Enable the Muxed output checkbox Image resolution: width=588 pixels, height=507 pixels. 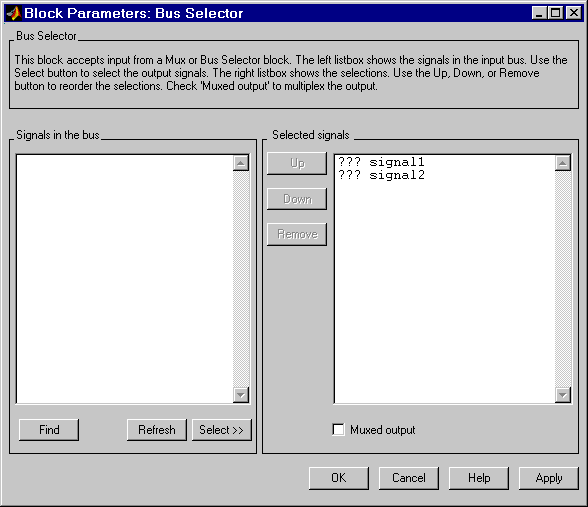(x=338, y=430)
